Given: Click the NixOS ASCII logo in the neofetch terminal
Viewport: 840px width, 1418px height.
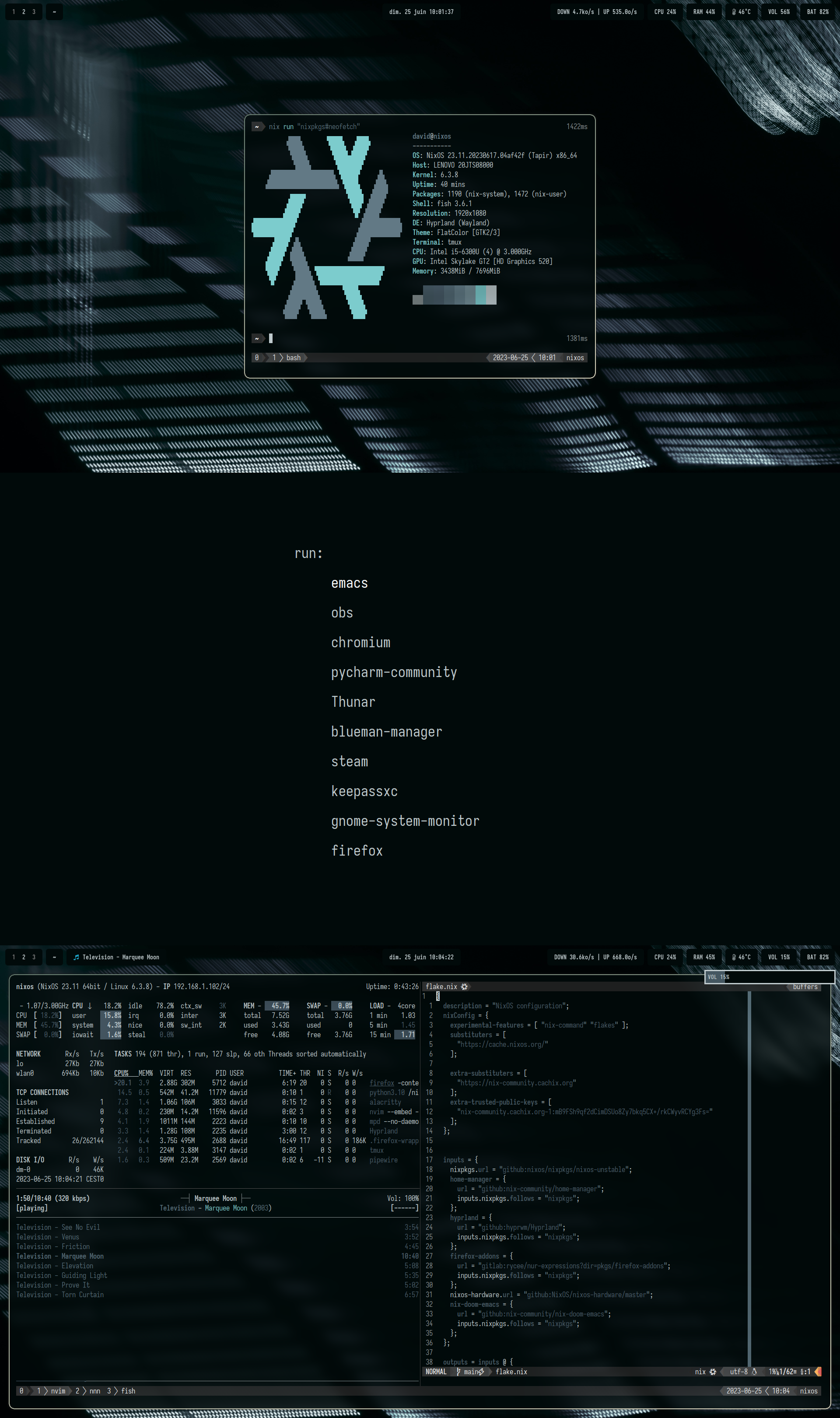Looking at the screenshot, I should pos(327,227).
